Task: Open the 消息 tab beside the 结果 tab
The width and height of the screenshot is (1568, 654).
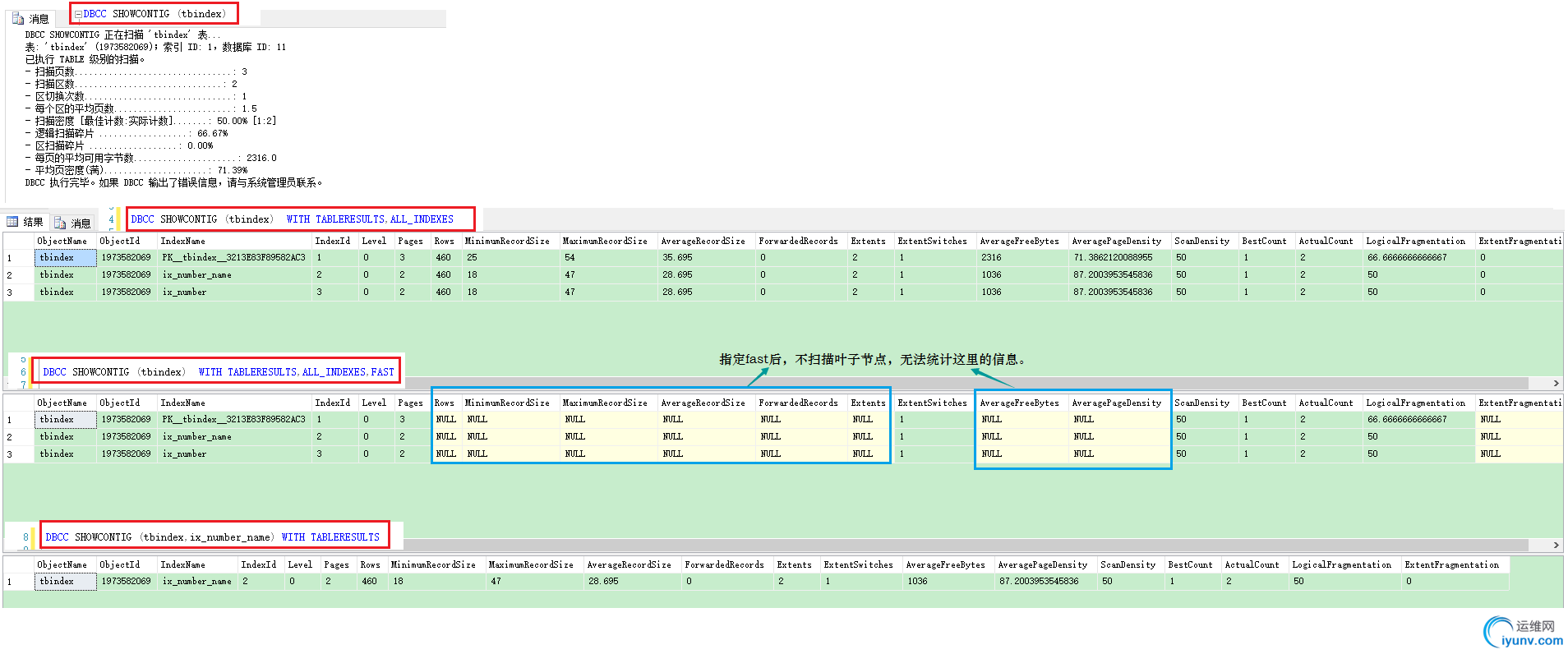Action: coord(72,223)
